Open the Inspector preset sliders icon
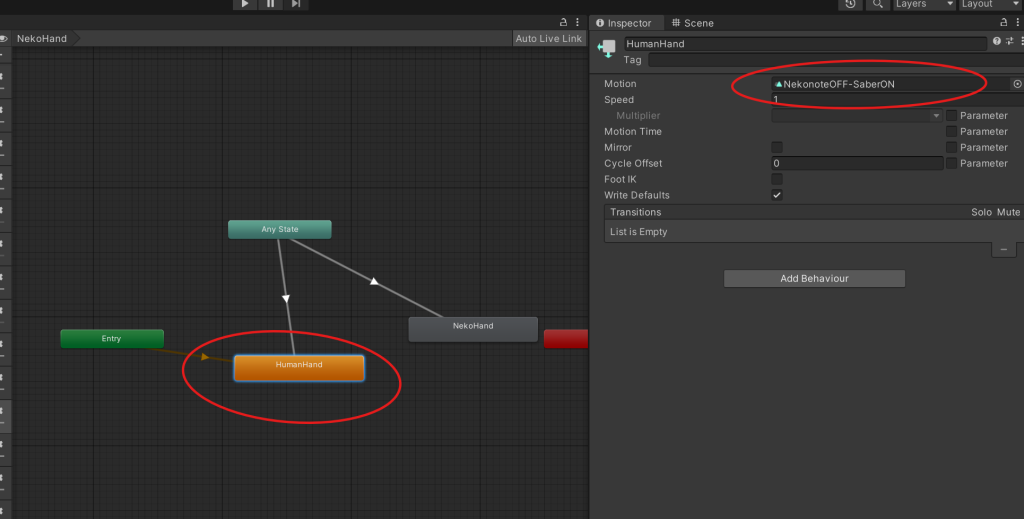The image size is (1024, 519). [1009, 42]
